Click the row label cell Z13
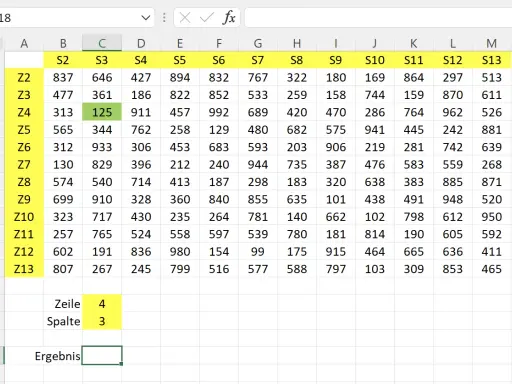This screenshot has height=384, width=512. tap(24, 269)
